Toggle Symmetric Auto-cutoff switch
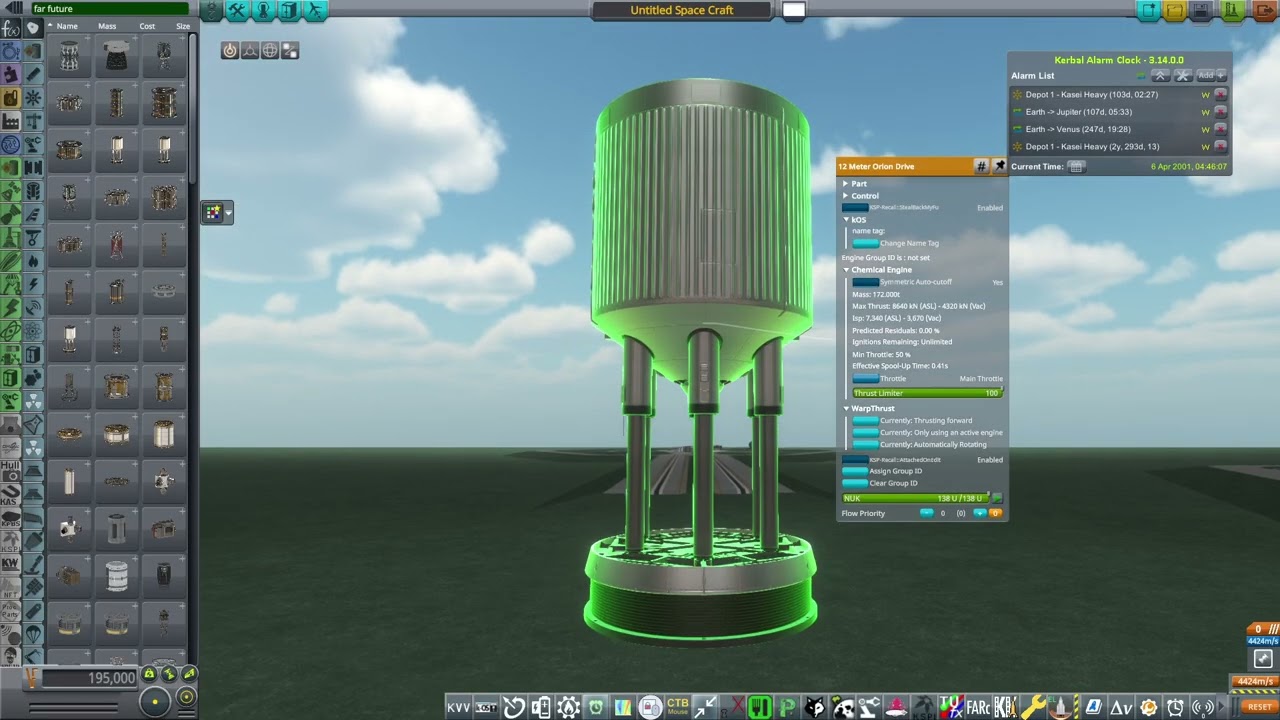This screenshot has height=720, width=1280. point(866,282)
